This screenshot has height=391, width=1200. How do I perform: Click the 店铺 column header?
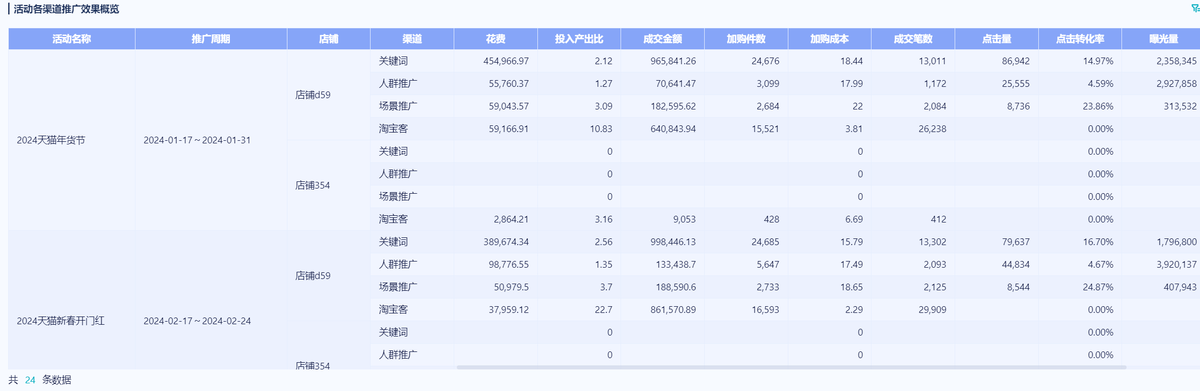tap(328, 39)
